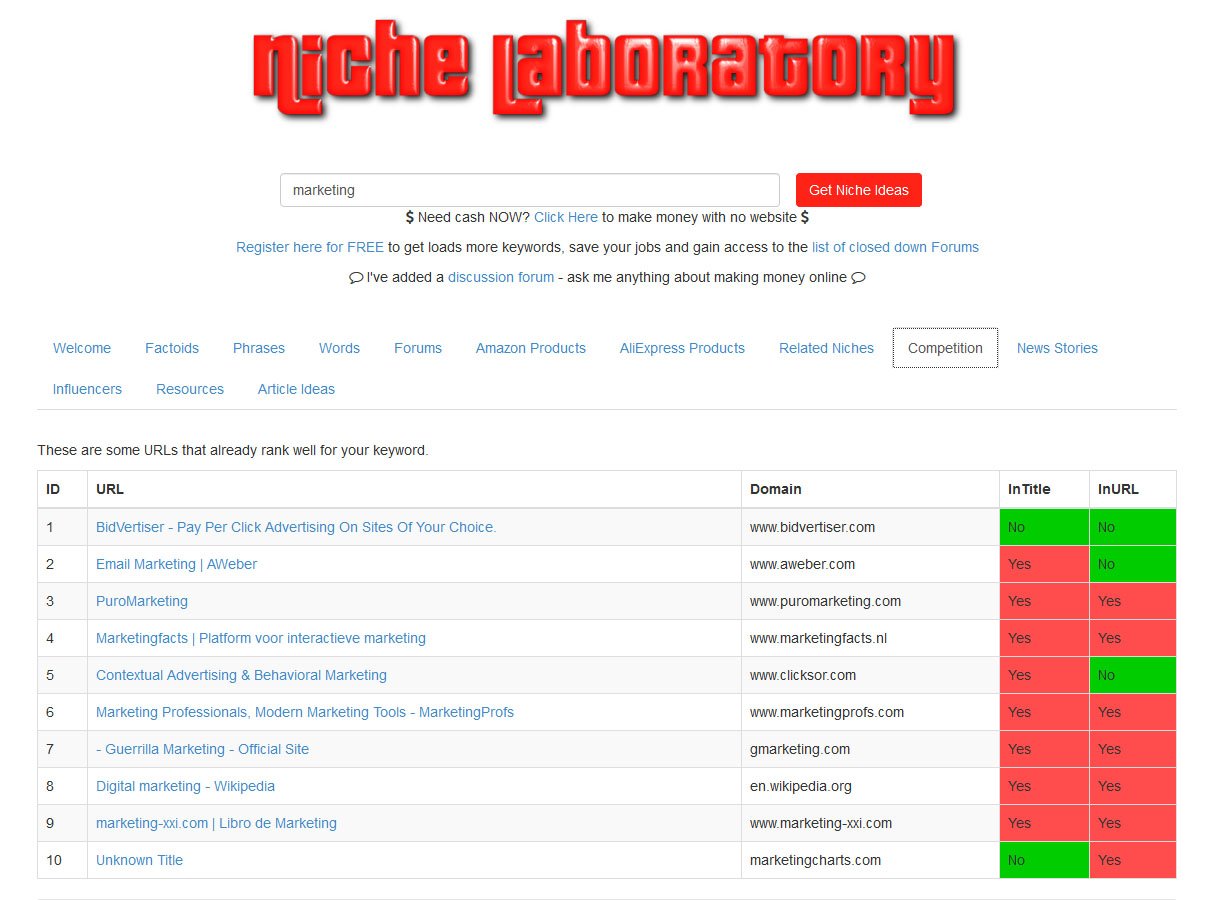Switch to the Welcome tab

click(82, 348)
